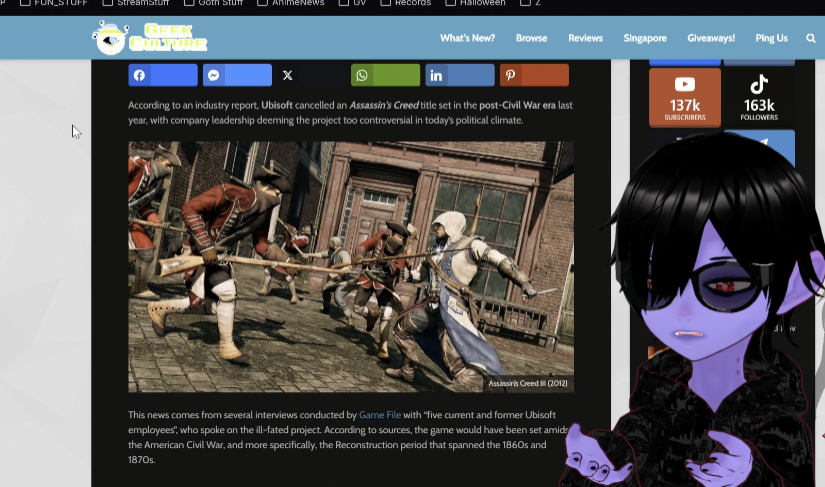Open the Ping Us page
The image size is (825, 487).
click(x=771, y=38)
